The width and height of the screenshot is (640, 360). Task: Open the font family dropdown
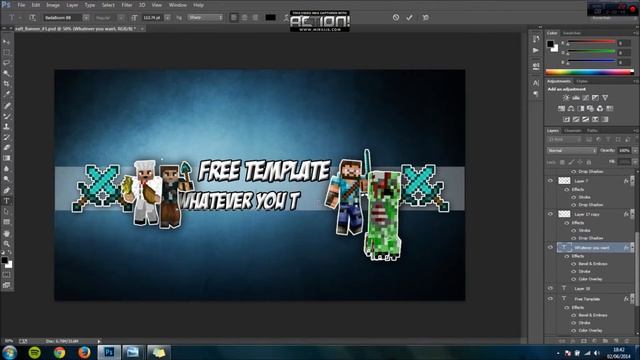(x=86, y=18)
